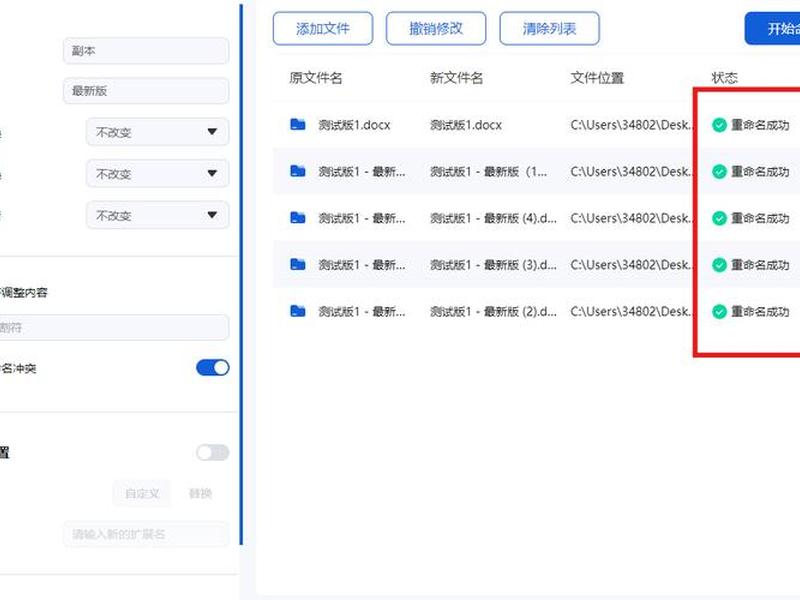Select new file name 测试版1 - 最新版 (1...
Screen dimensions: 800x600
[488, 171]
